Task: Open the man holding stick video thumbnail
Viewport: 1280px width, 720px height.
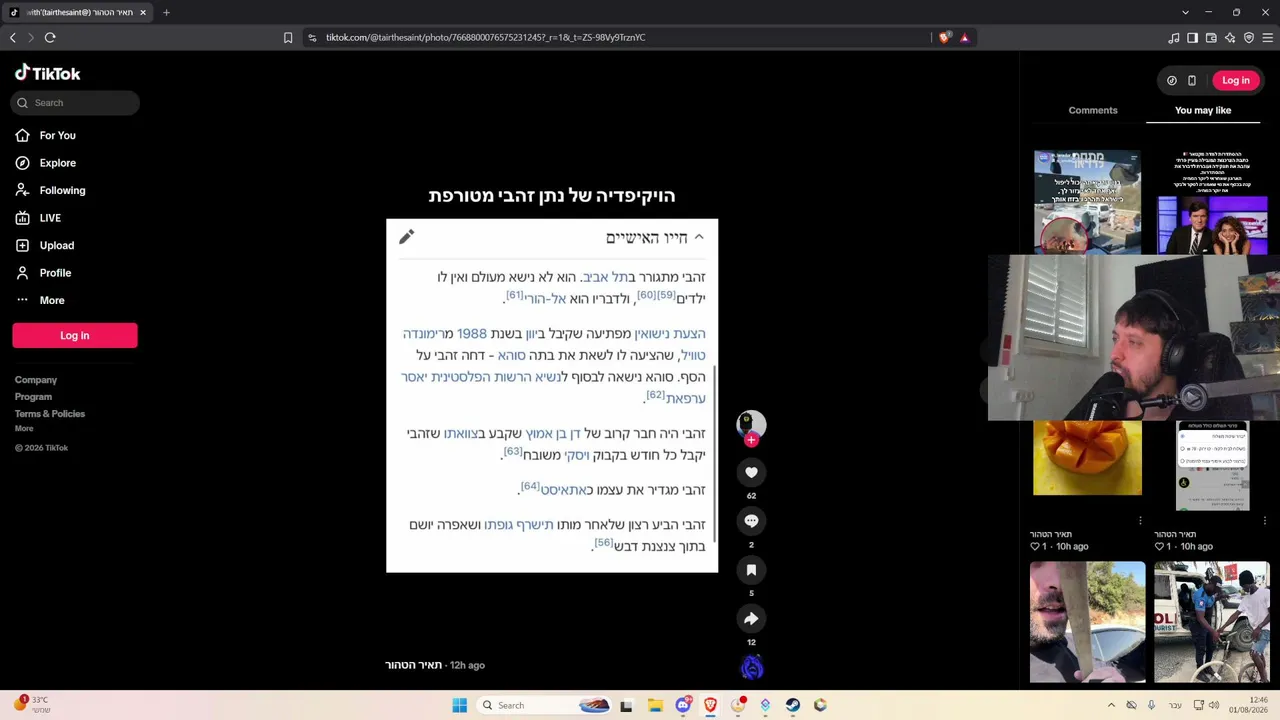Action: point(1088,622)
